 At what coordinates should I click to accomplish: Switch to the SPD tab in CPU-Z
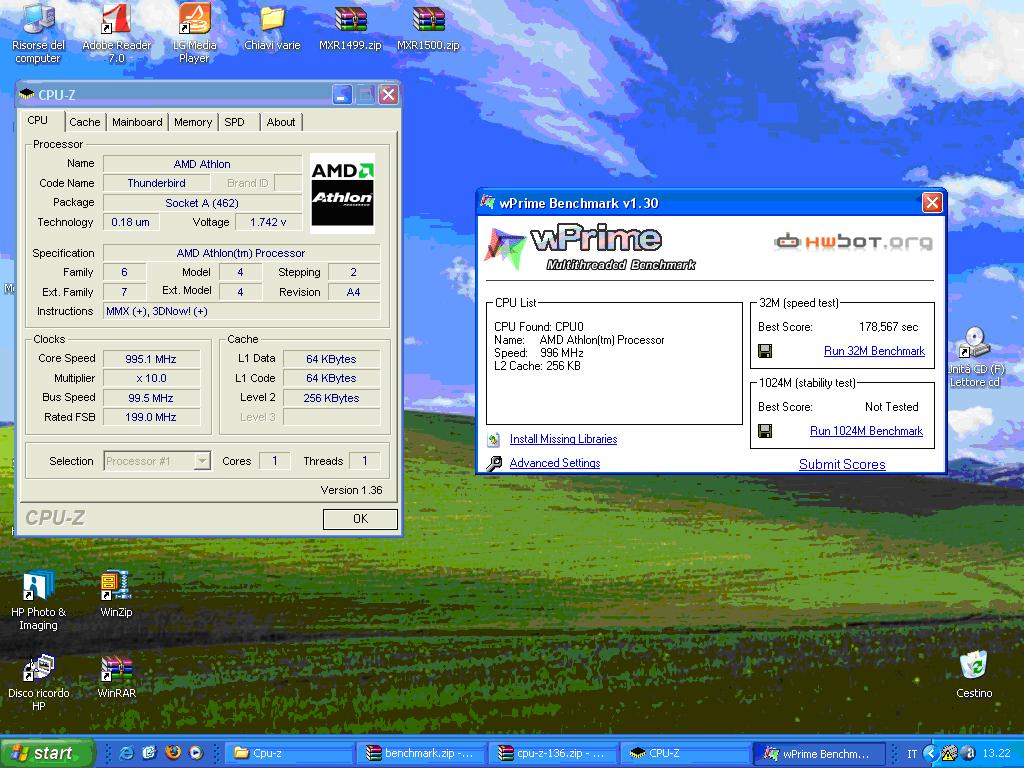click(234, 122)
